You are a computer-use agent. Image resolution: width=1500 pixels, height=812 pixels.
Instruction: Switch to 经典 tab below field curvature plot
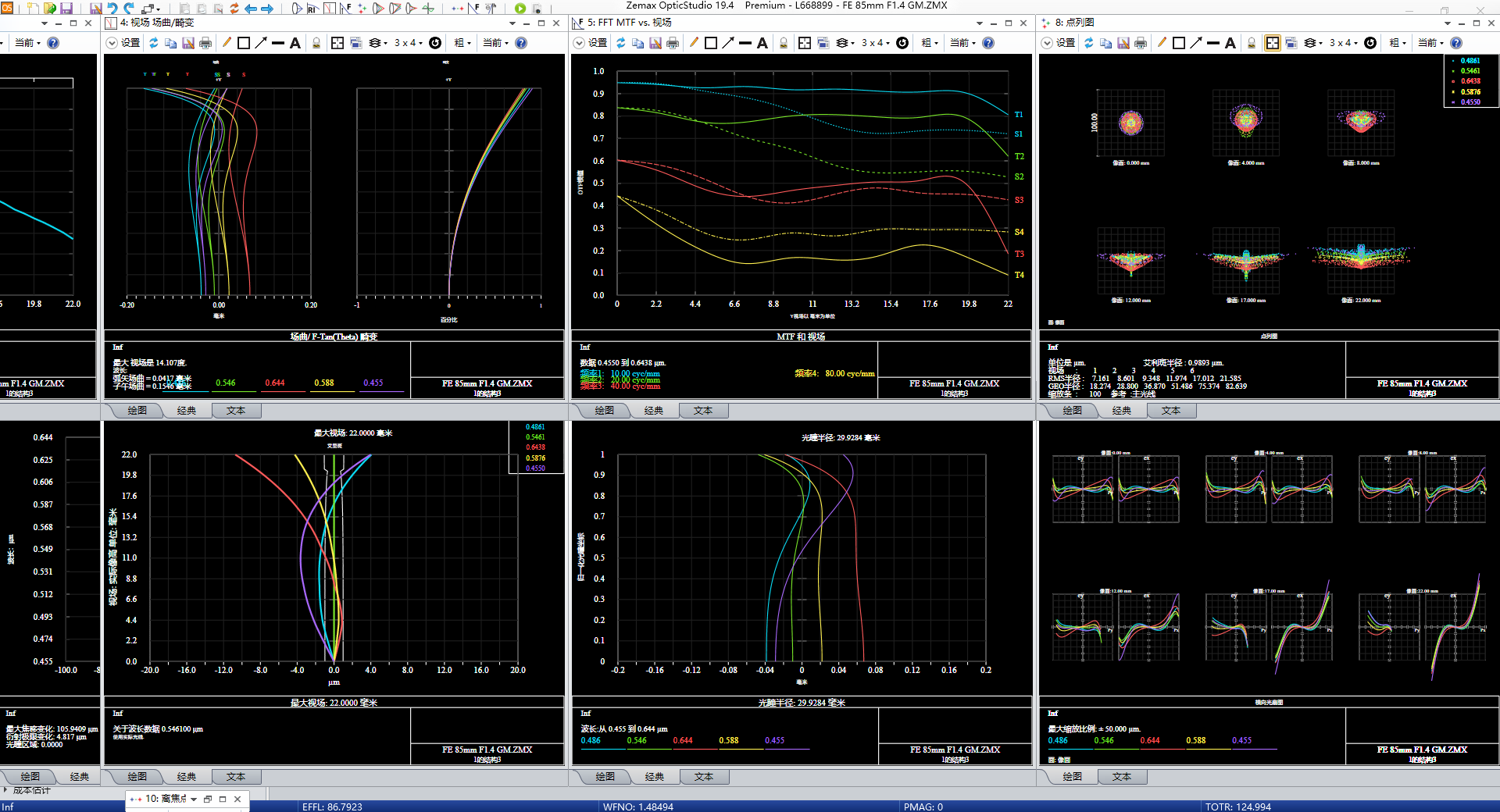187,411
